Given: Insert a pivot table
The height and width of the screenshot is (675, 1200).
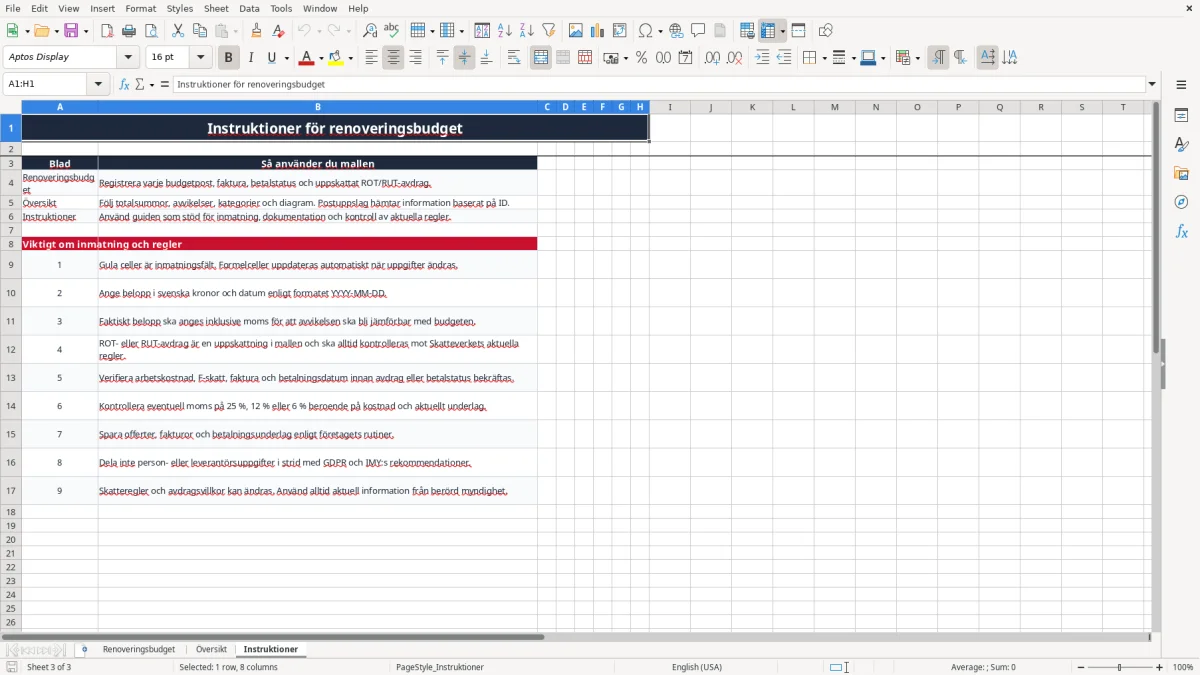Looking at the screenshot, I should coord(620,31).
